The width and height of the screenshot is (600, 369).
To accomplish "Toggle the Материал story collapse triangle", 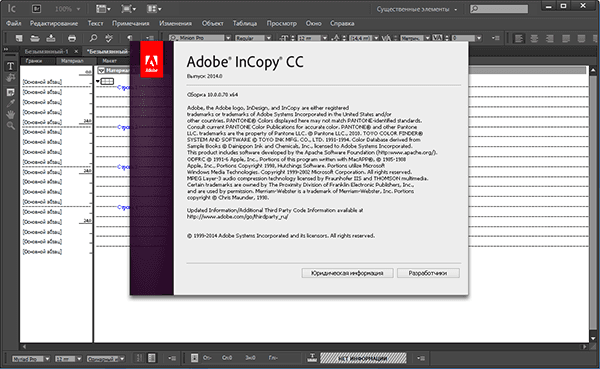I will click(101, 70).
